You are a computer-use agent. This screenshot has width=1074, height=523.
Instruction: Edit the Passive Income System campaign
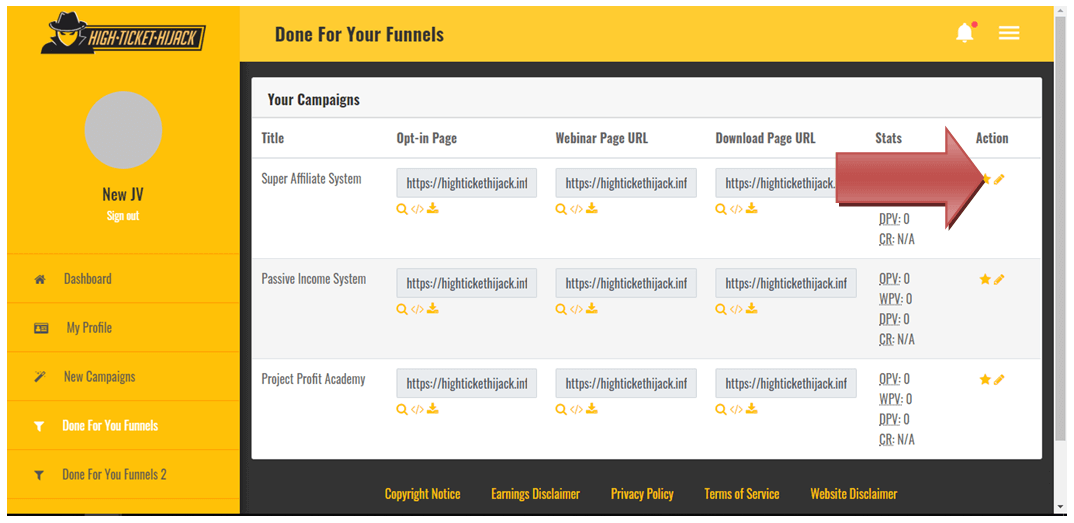coord(999,279)
